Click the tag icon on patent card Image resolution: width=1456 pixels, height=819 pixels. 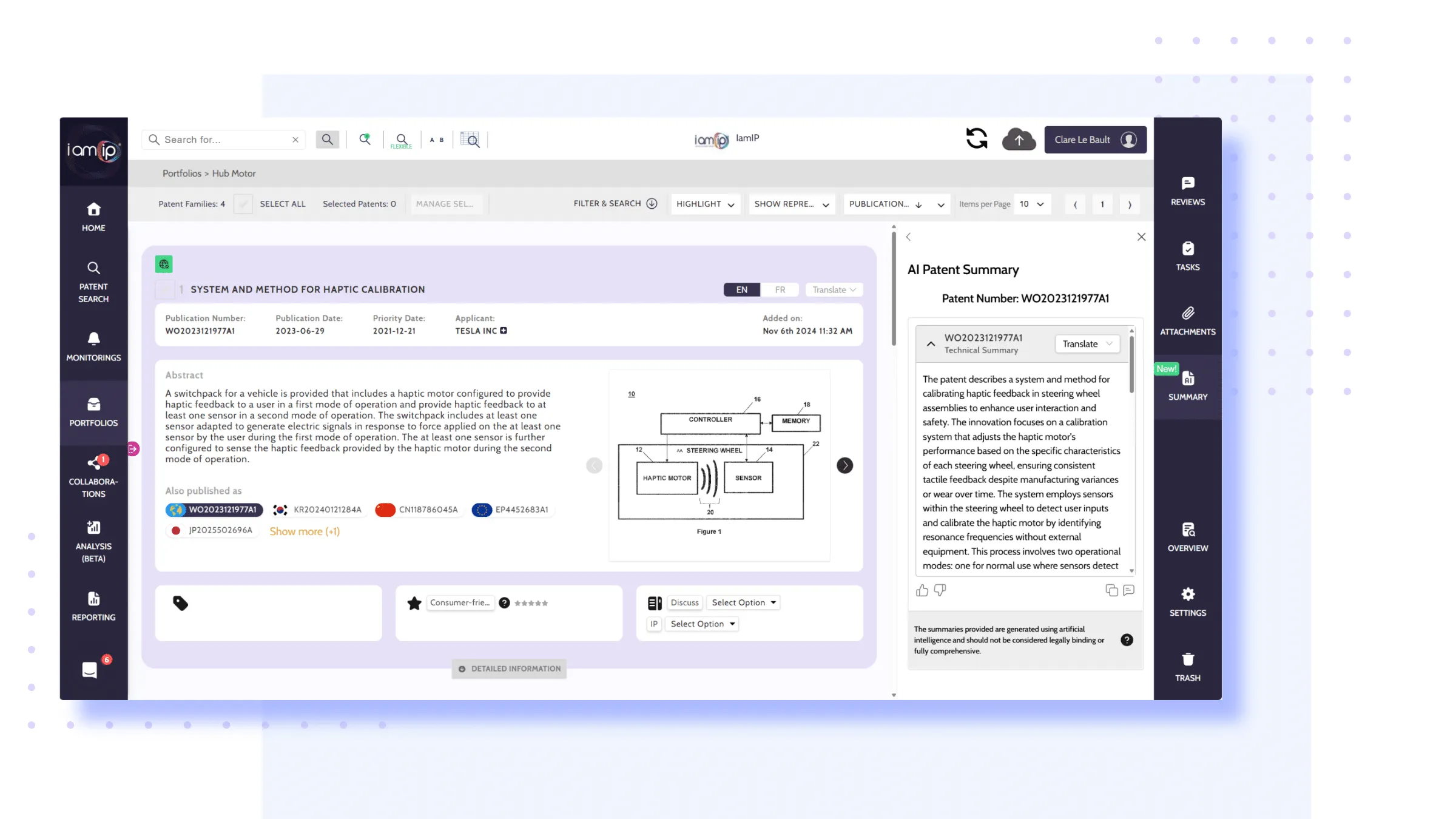(x=180, y=603)
